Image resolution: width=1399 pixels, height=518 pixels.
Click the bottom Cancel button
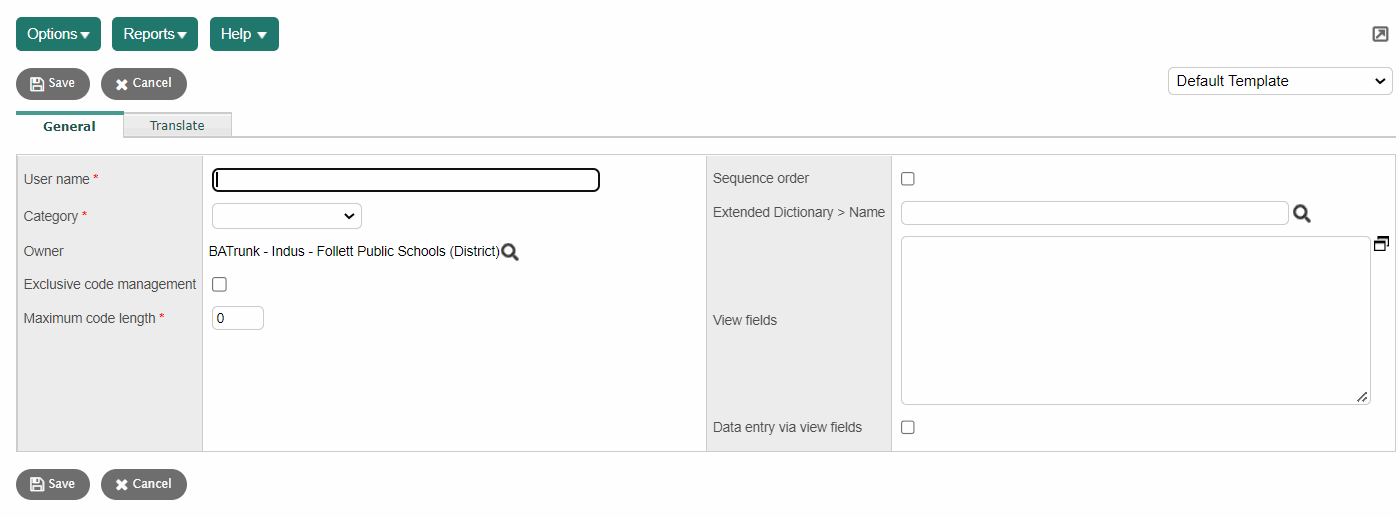[x=144, y=484]
